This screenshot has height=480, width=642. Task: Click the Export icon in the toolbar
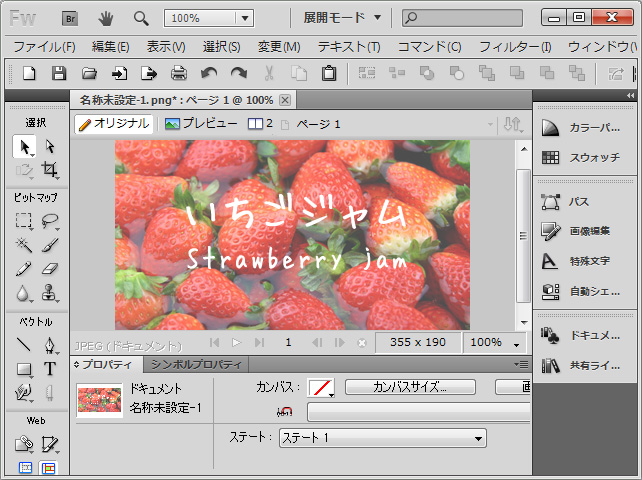point(149,74)
